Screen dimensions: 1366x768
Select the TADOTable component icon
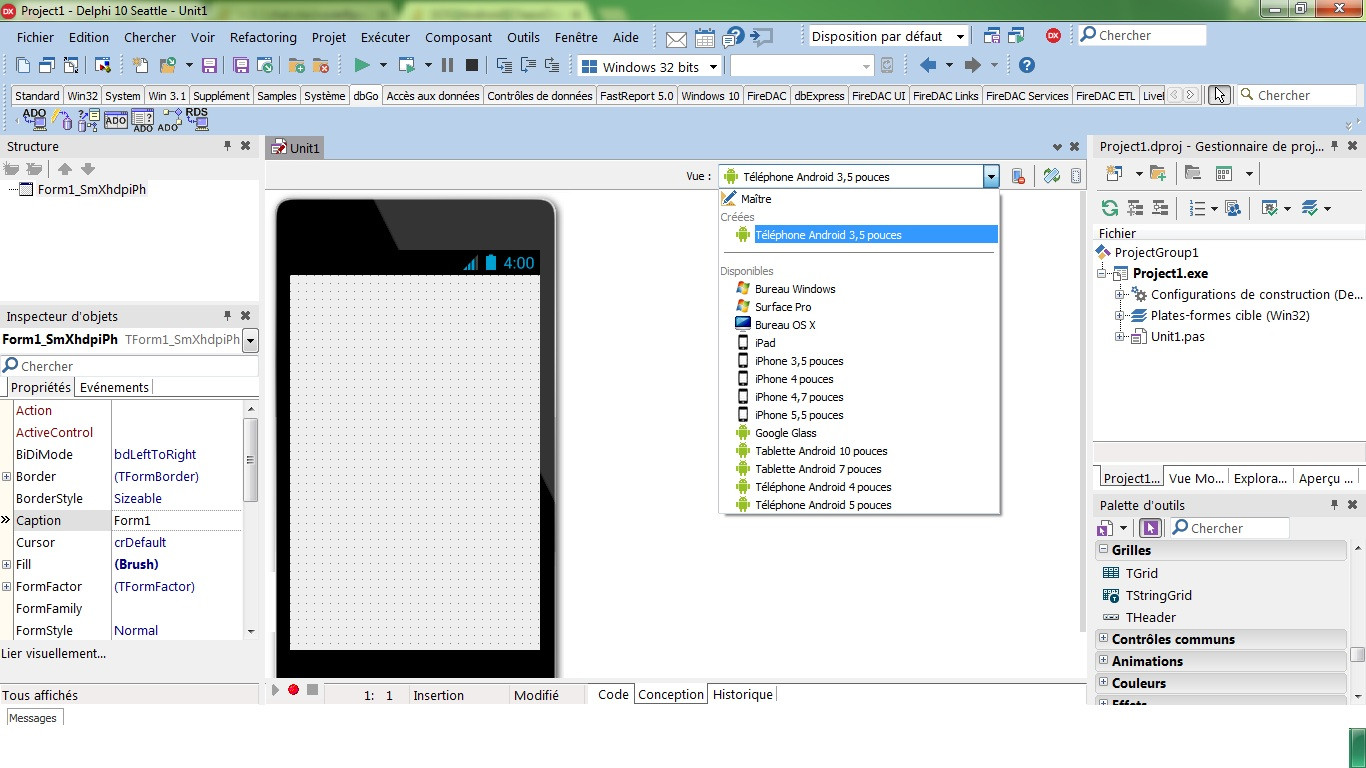tap(115, 120)
